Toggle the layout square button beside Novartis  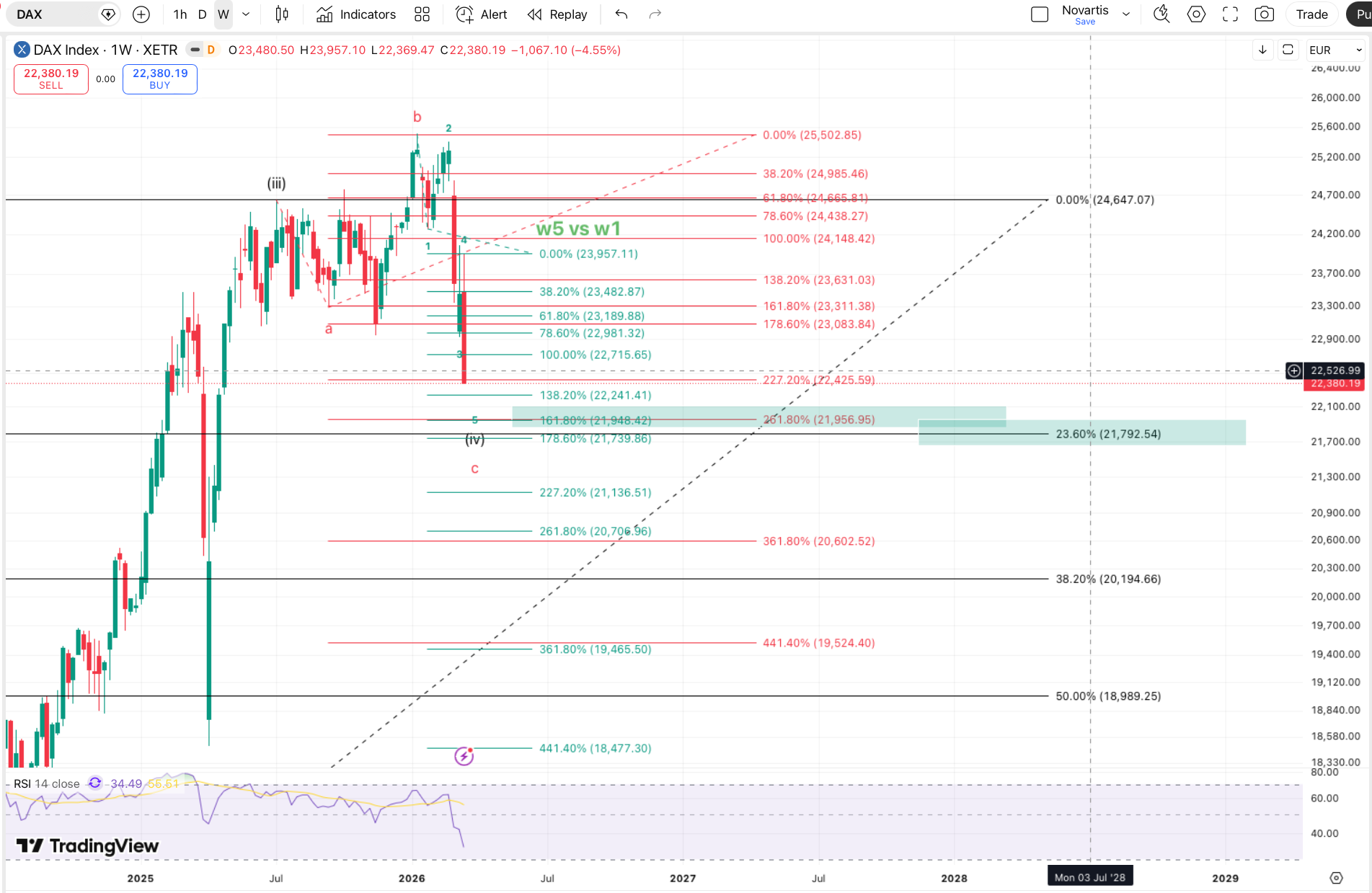point(1040,14)
